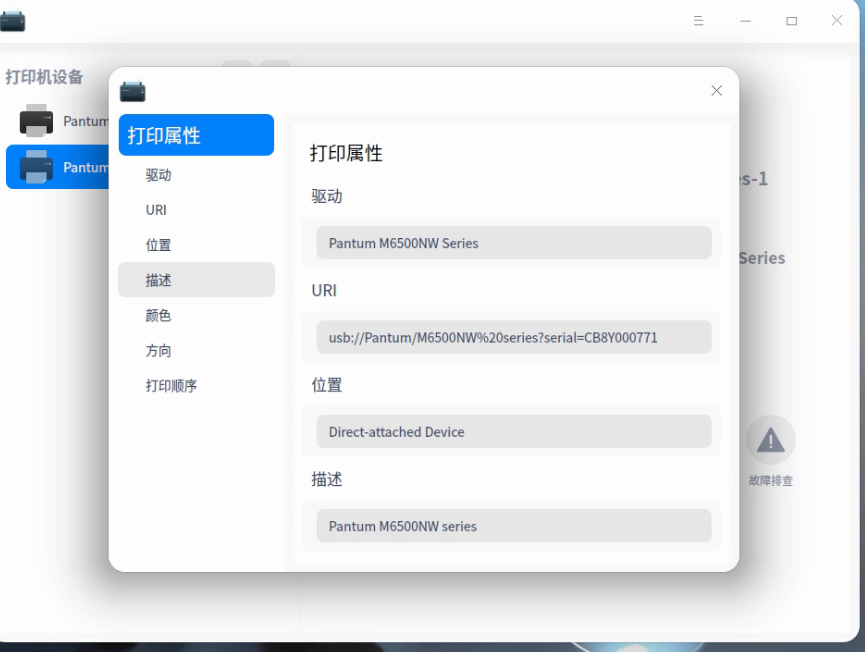
Task: Close the print properties dialog
Action: [717, 90]
